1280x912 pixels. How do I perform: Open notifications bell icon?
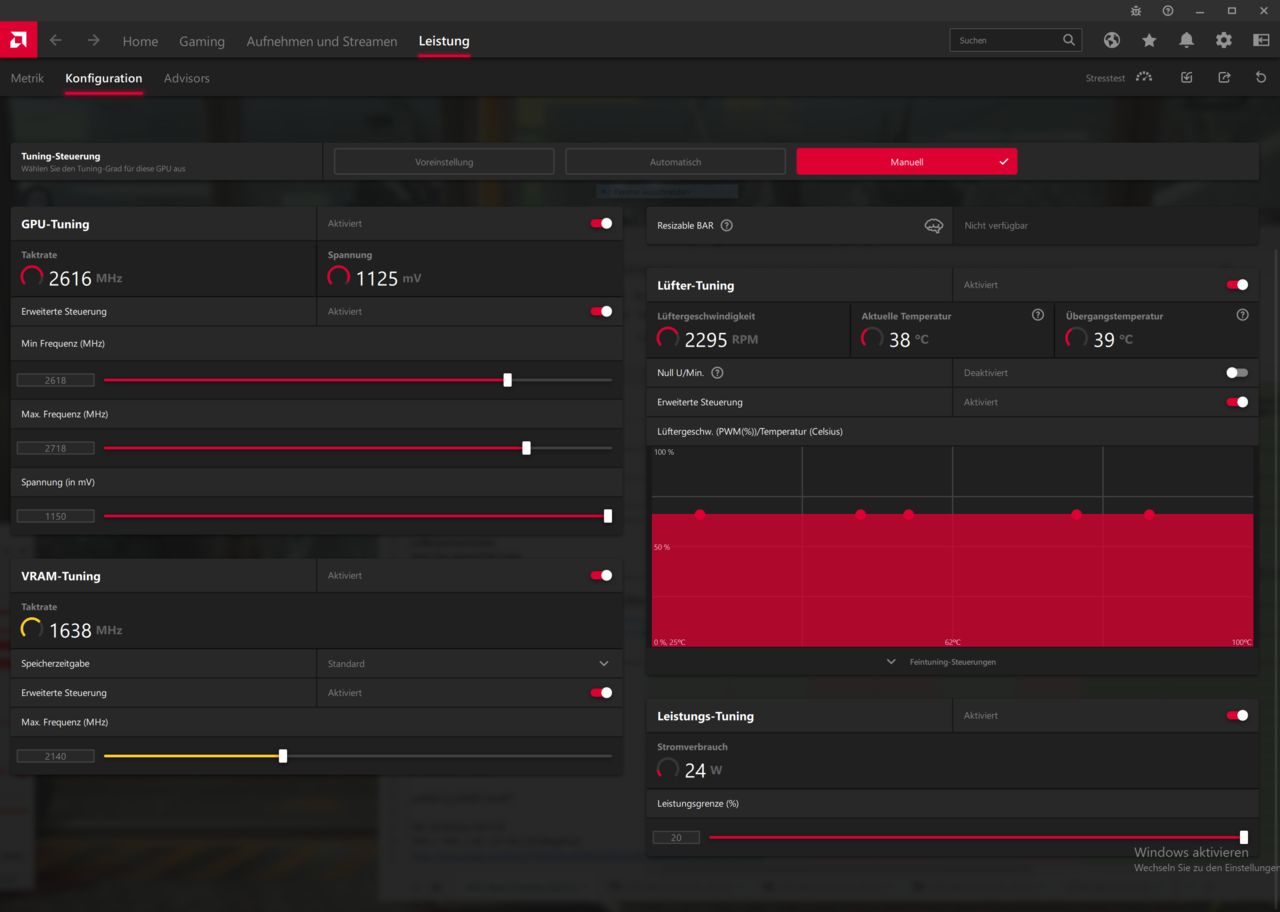click(x=1186, y=40)
